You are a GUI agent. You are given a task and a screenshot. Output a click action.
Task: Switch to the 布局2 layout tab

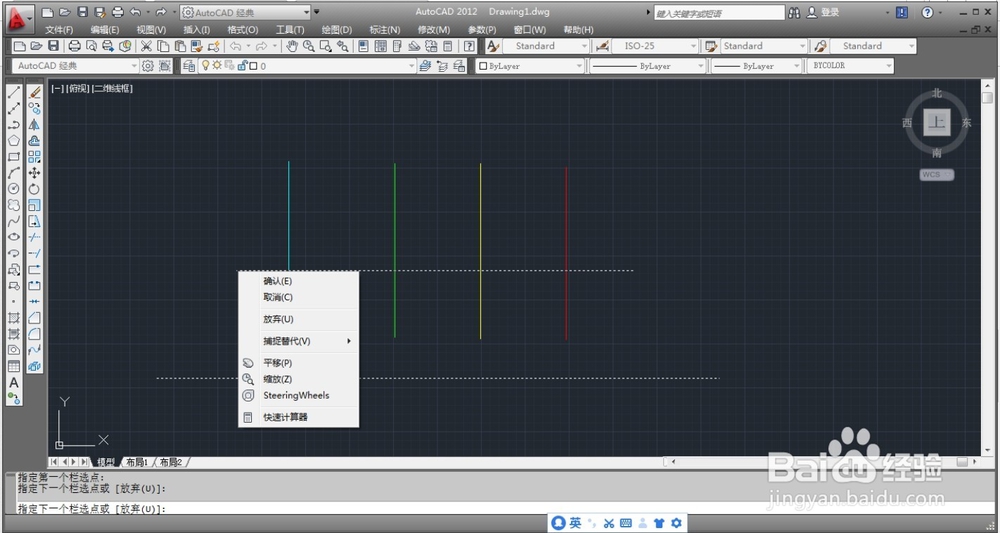171,462
